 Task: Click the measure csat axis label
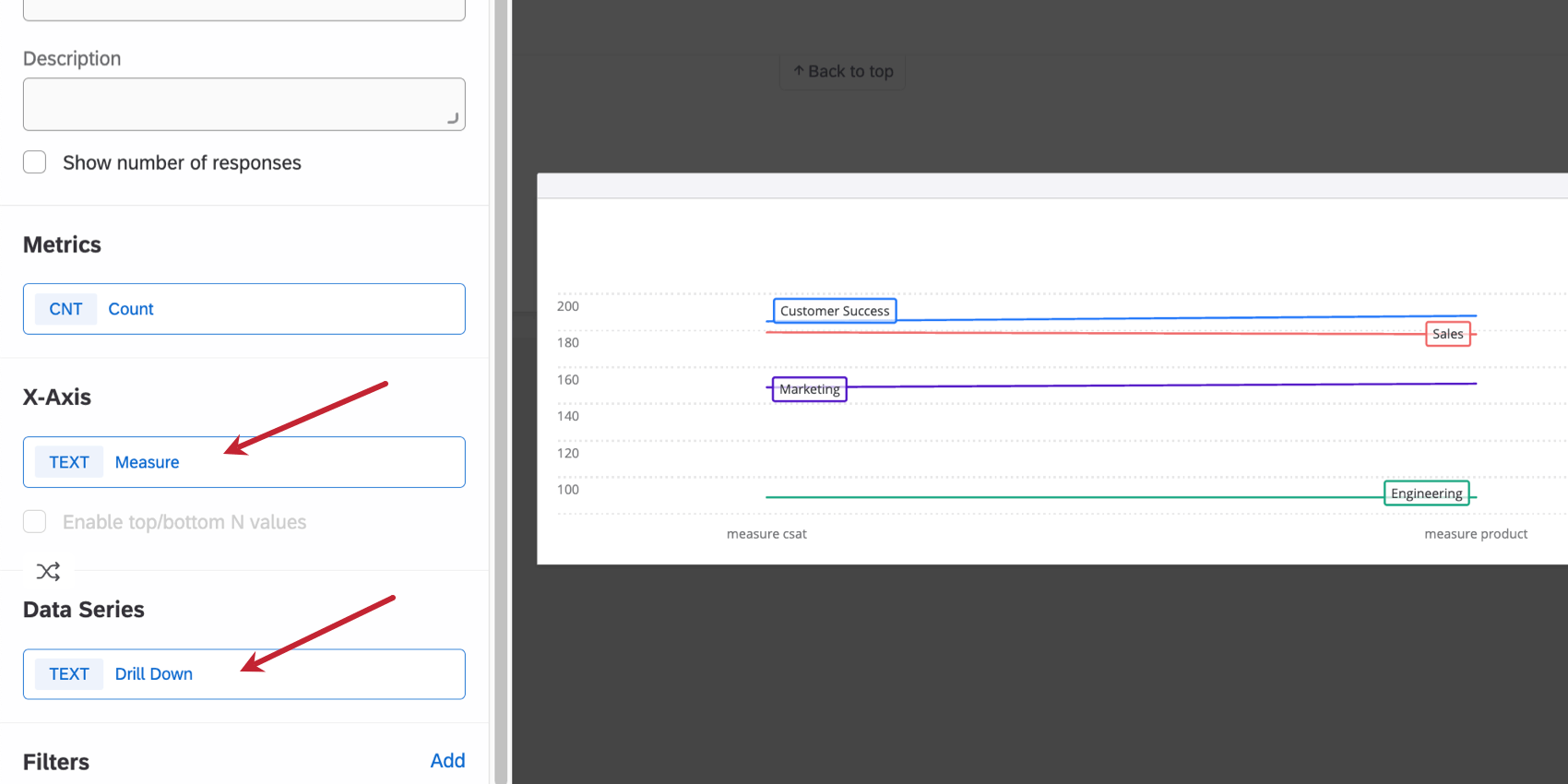[766, 534]
